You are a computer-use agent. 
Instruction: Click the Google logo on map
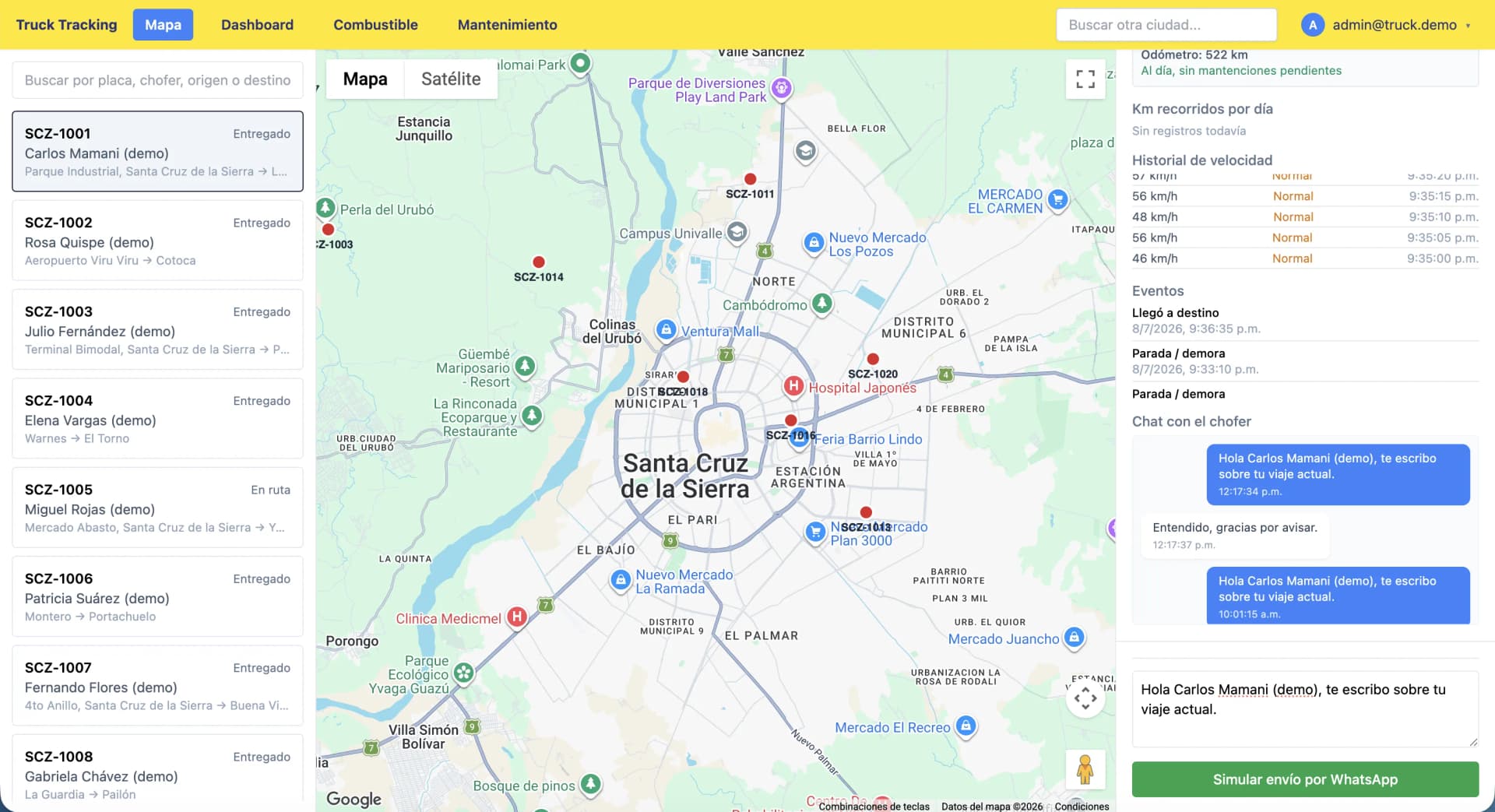click(354, 799)
